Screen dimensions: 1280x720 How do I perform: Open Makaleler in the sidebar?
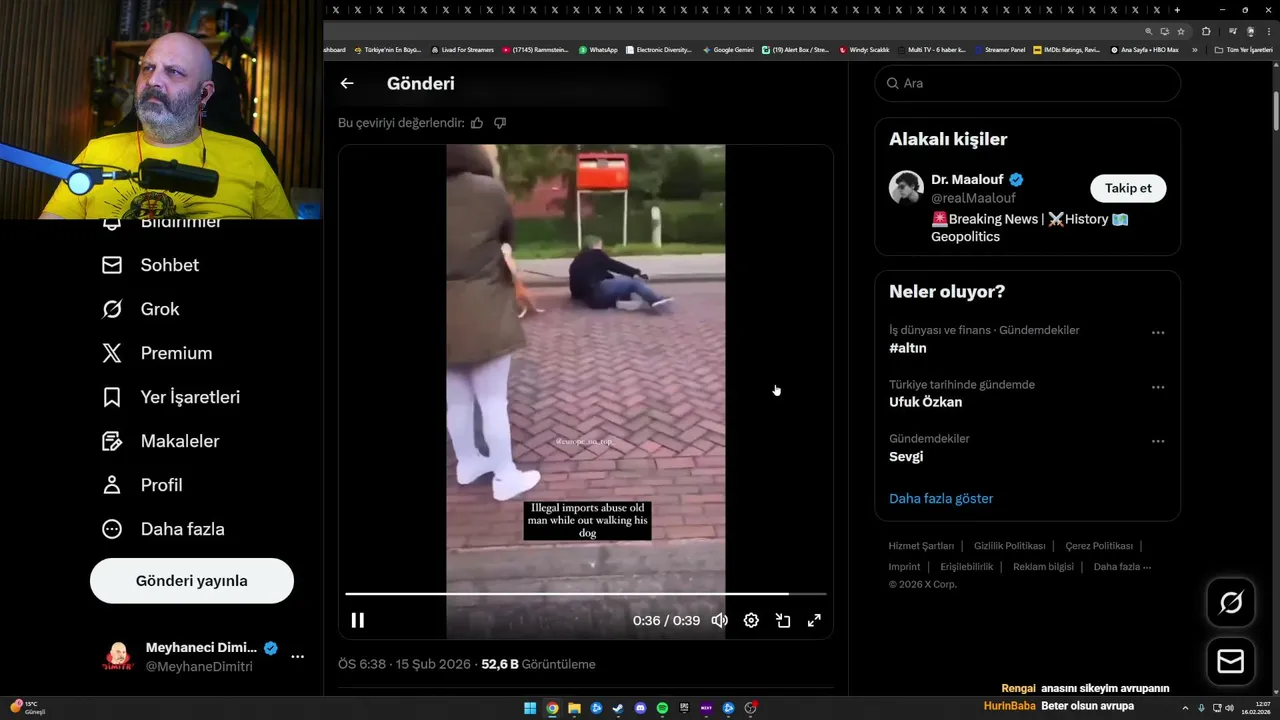[160, 441]
